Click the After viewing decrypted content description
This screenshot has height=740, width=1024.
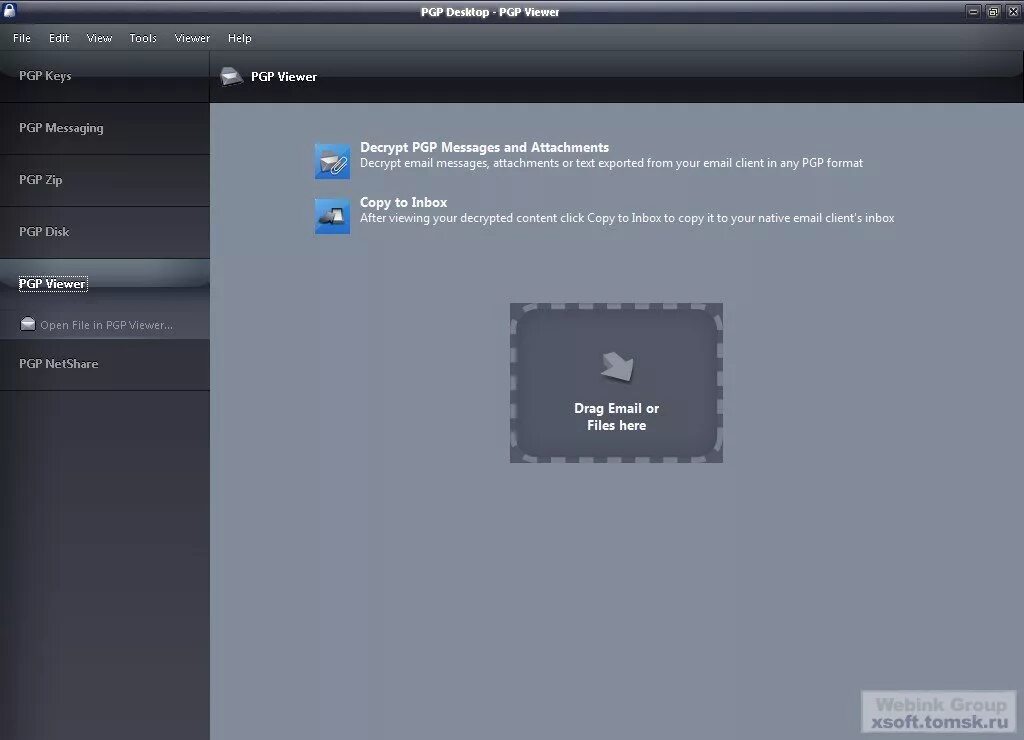pos(627,217)
